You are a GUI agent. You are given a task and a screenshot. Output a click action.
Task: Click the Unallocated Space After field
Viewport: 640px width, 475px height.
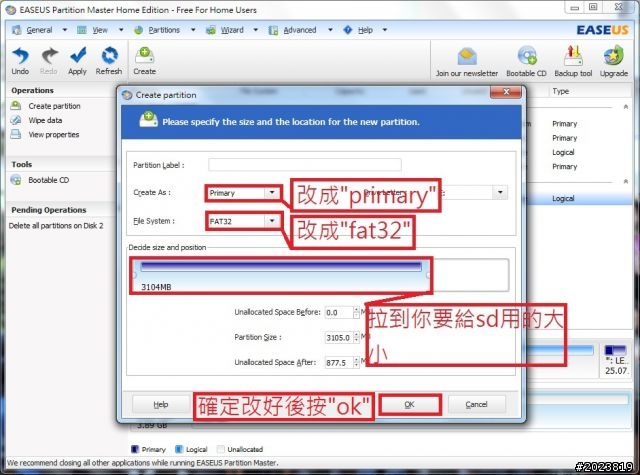339,362
